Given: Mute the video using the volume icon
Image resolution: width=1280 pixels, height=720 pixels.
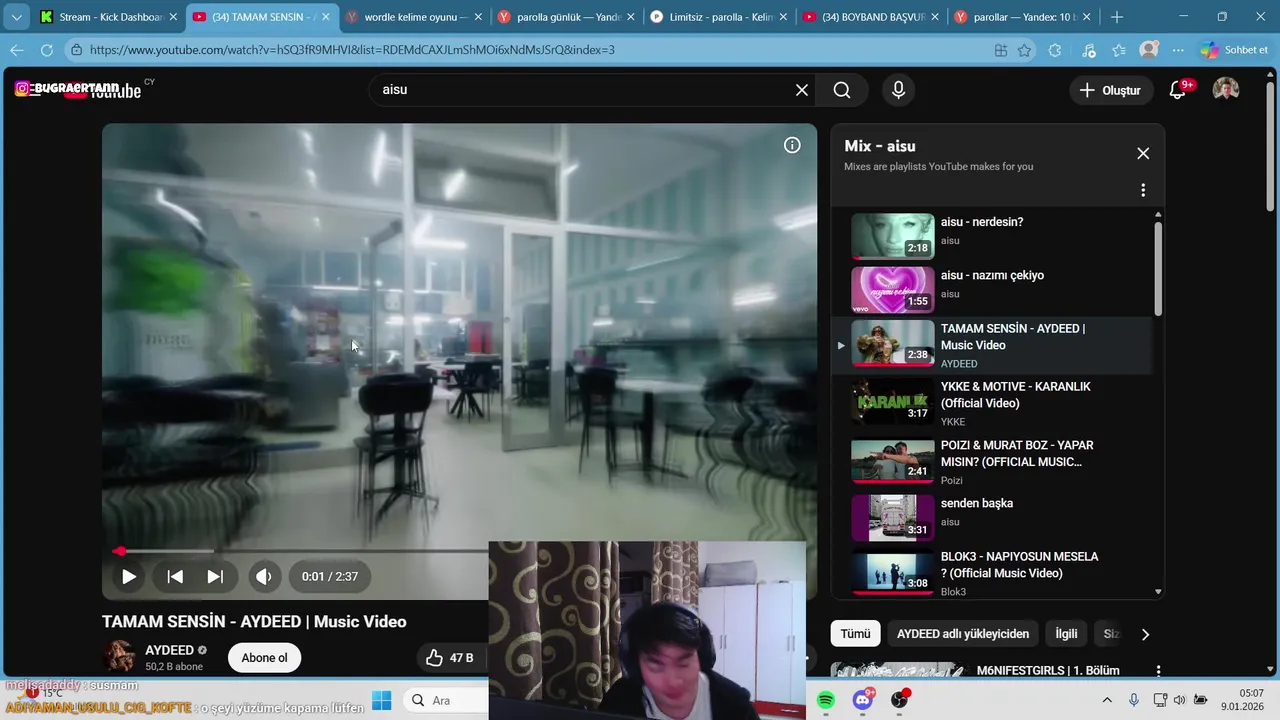Looking at the screenshot, I should point(264,576).
